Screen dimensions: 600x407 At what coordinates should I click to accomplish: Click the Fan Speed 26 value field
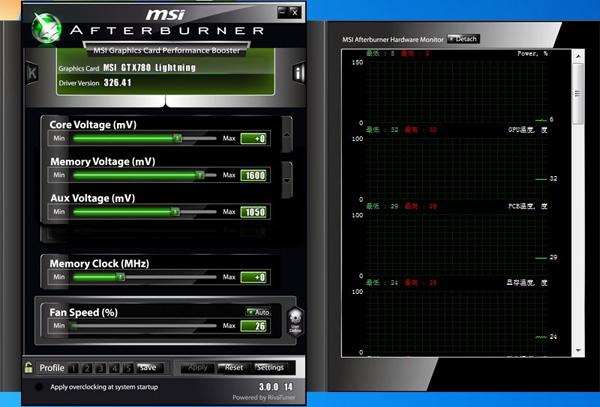[x=254, y=326]
